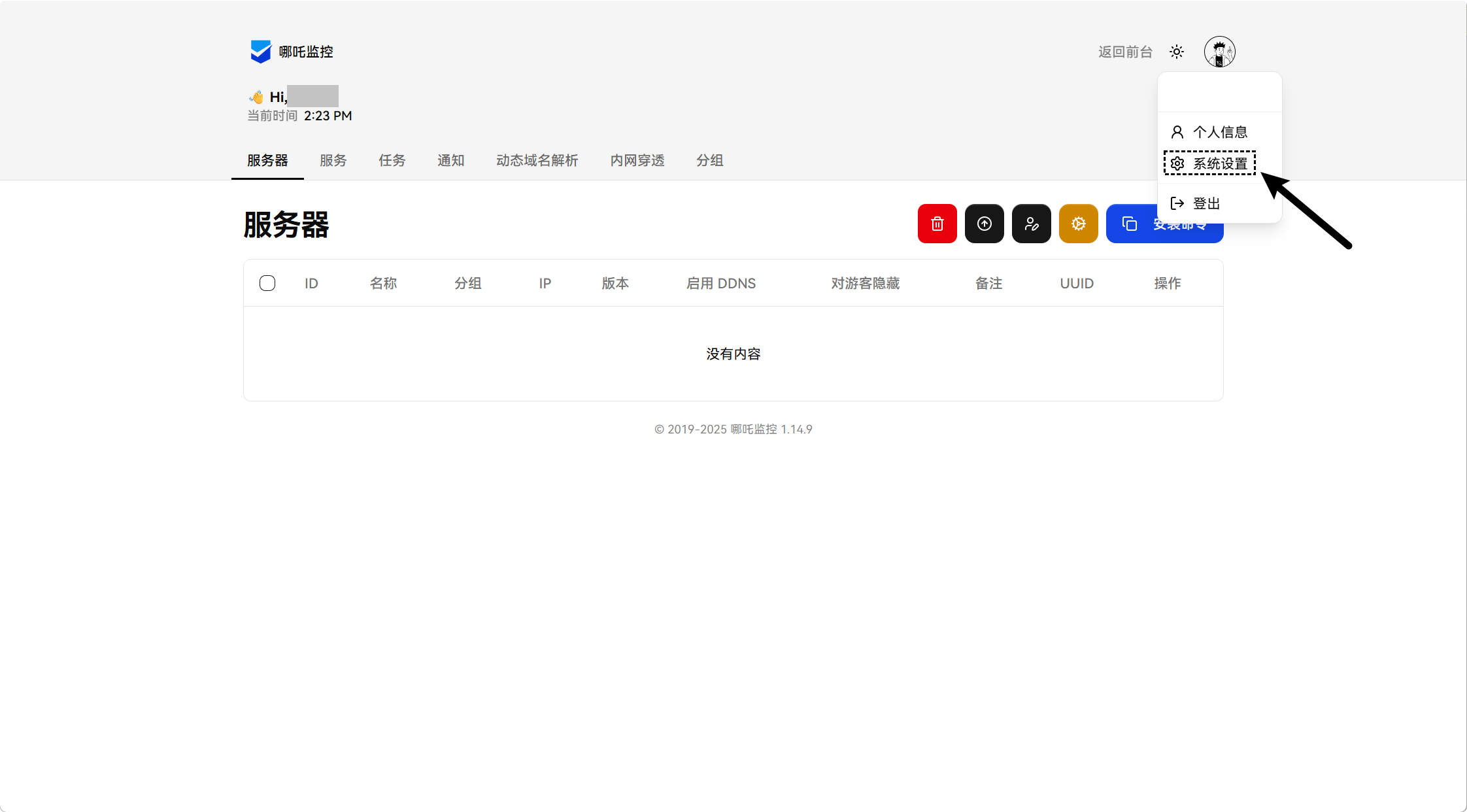Open the 分组 navigation tab
This screenshot has width=1467, height=812.
(x=709, y=160)
